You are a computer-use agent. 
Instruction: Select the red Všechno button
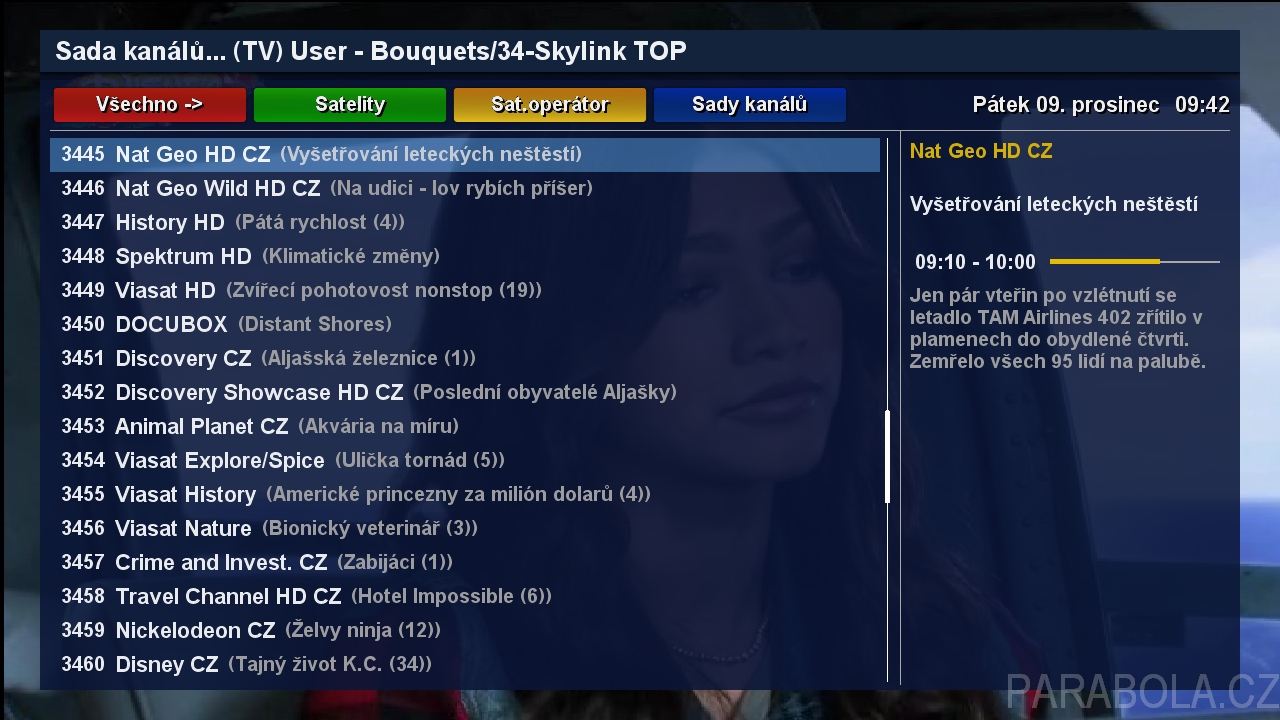click(150, 105)
